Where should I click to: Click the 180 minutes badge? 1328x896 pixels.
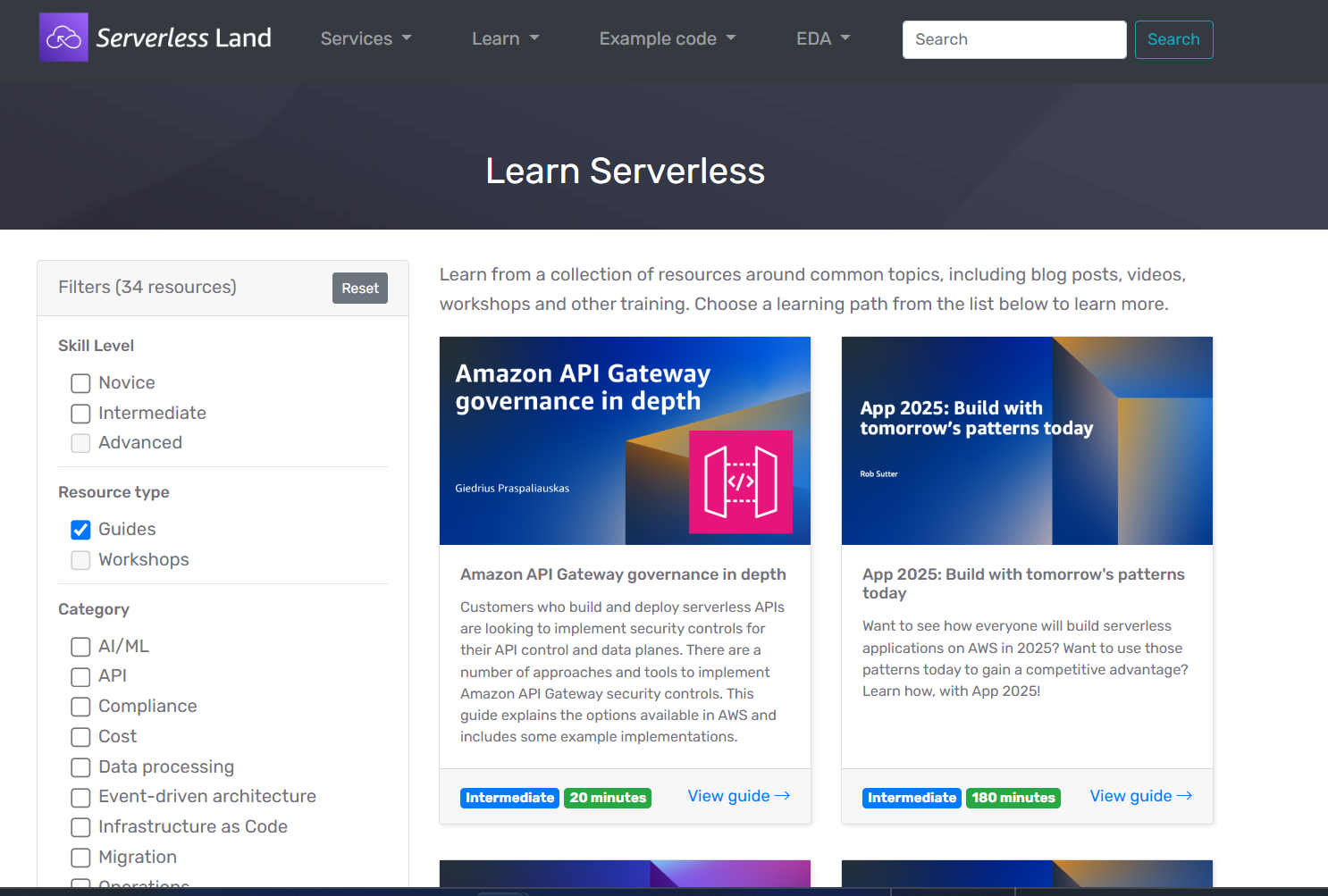pyautogui.click(x=1013, y=798)
